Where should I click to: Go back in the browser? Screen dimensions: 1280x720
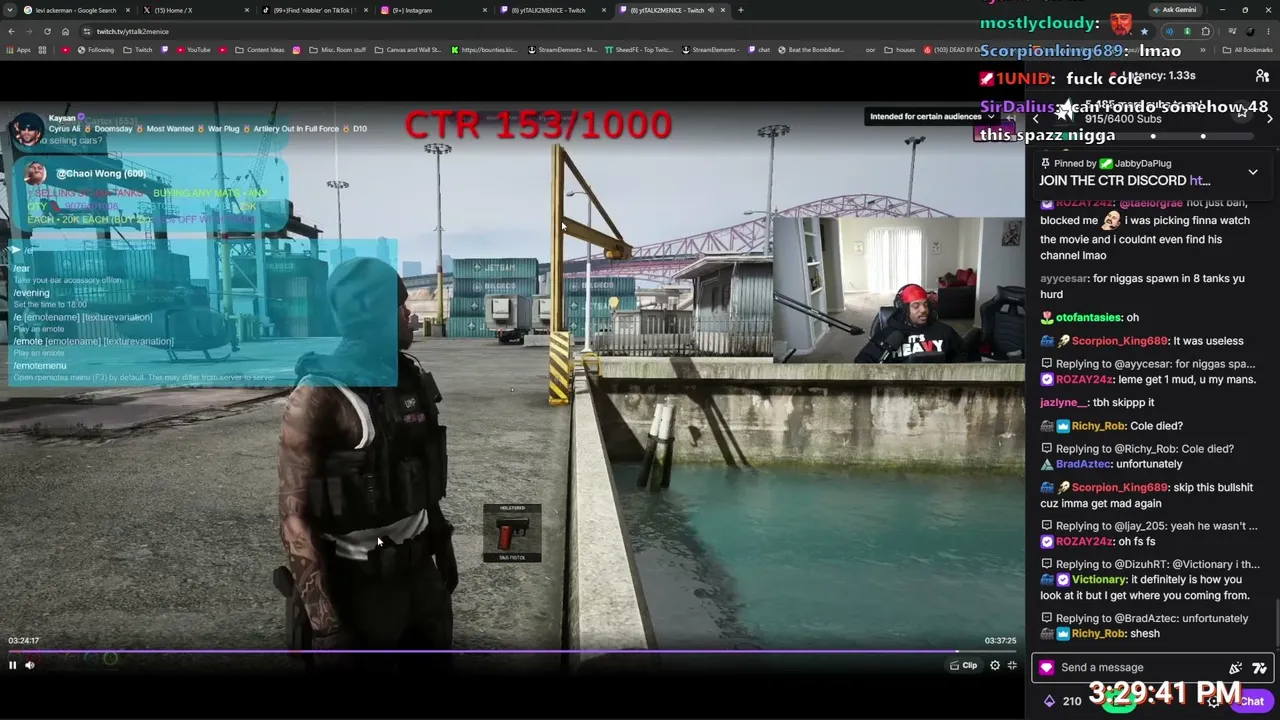[x=11, y=31]
